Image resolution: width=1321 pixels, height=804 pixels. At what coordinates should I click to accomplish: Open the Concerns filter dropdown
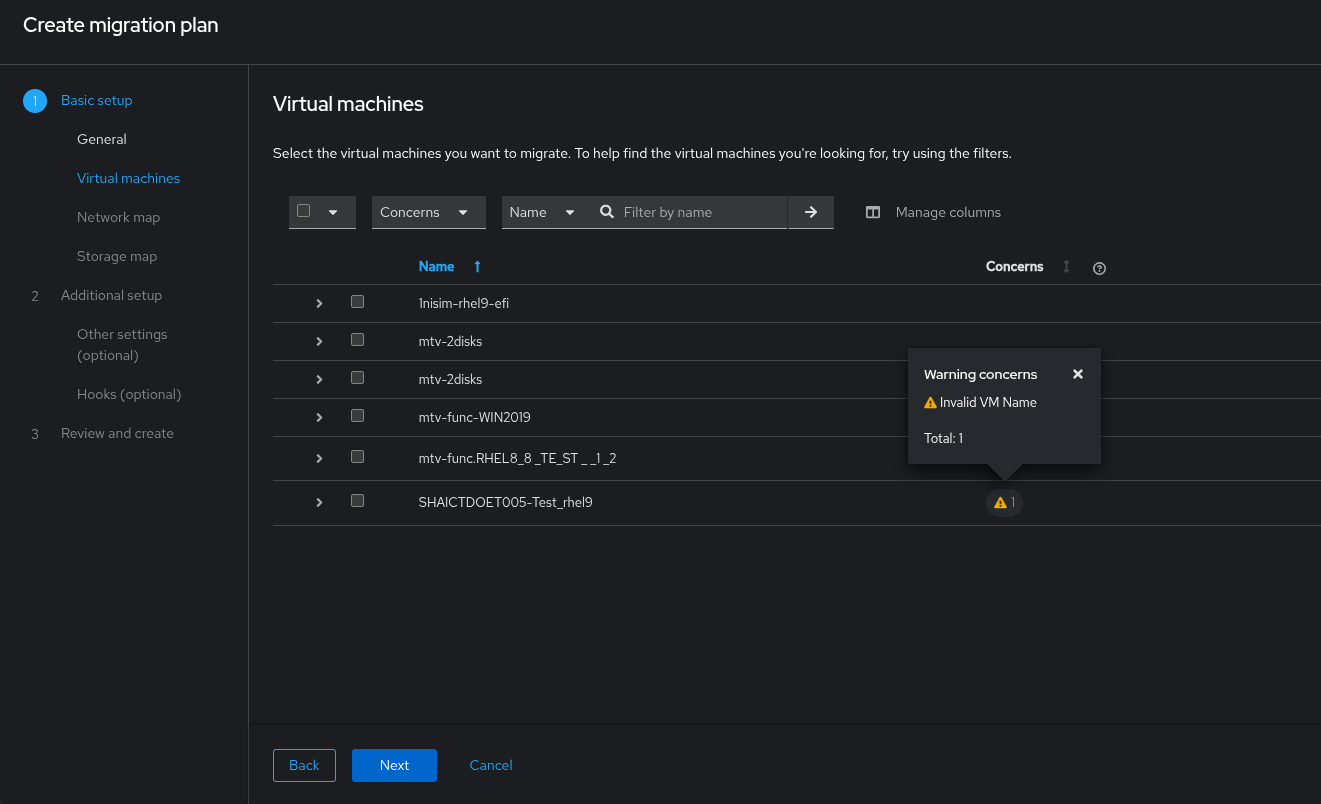click(428, 212)
